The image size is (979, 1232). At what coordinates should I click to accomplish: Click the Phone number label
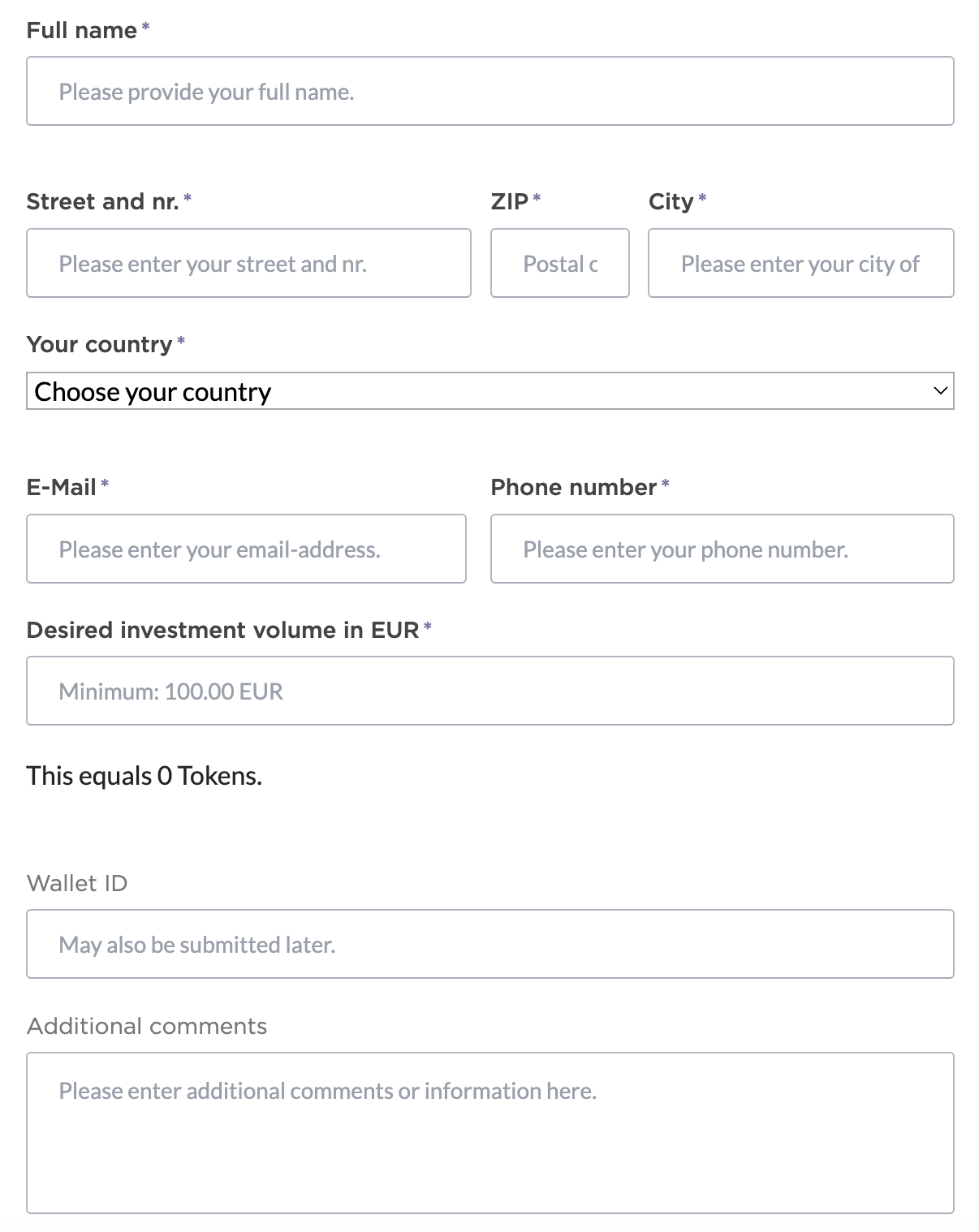[x=573, y=488]
